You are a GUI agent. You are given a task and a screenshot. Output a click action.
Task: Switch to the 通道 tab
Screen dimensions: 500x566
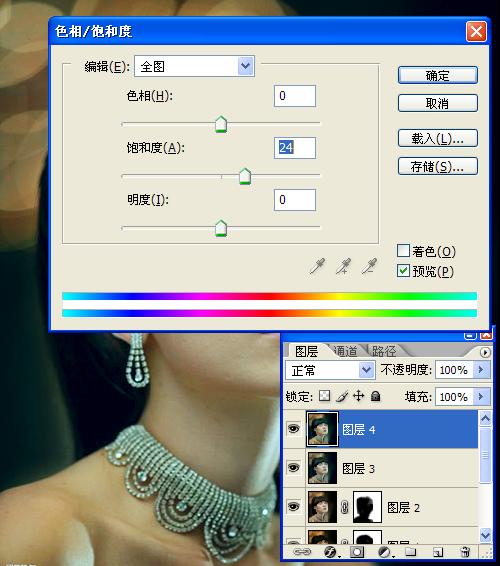coord(345,351)
